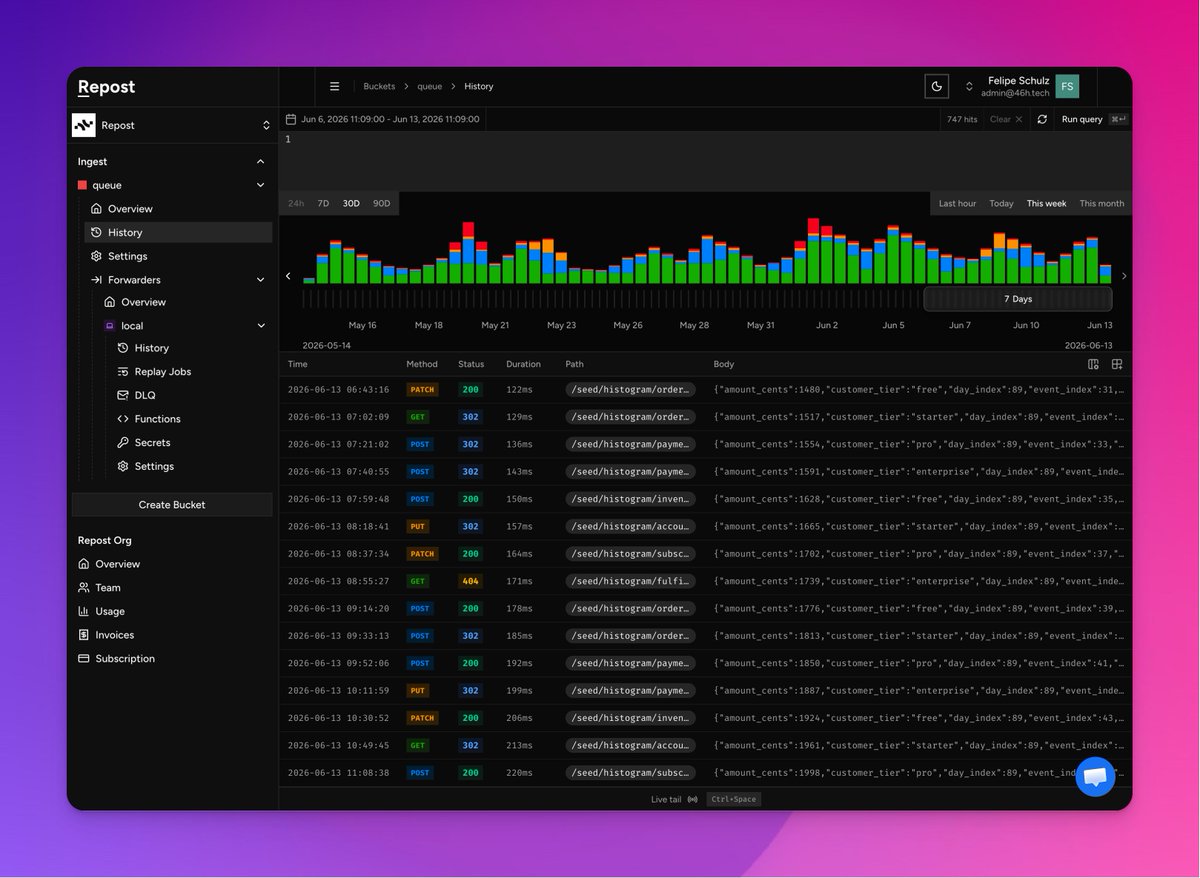Open Team in Repost Org section
The image size is (1200, 878).
[107, 588]
